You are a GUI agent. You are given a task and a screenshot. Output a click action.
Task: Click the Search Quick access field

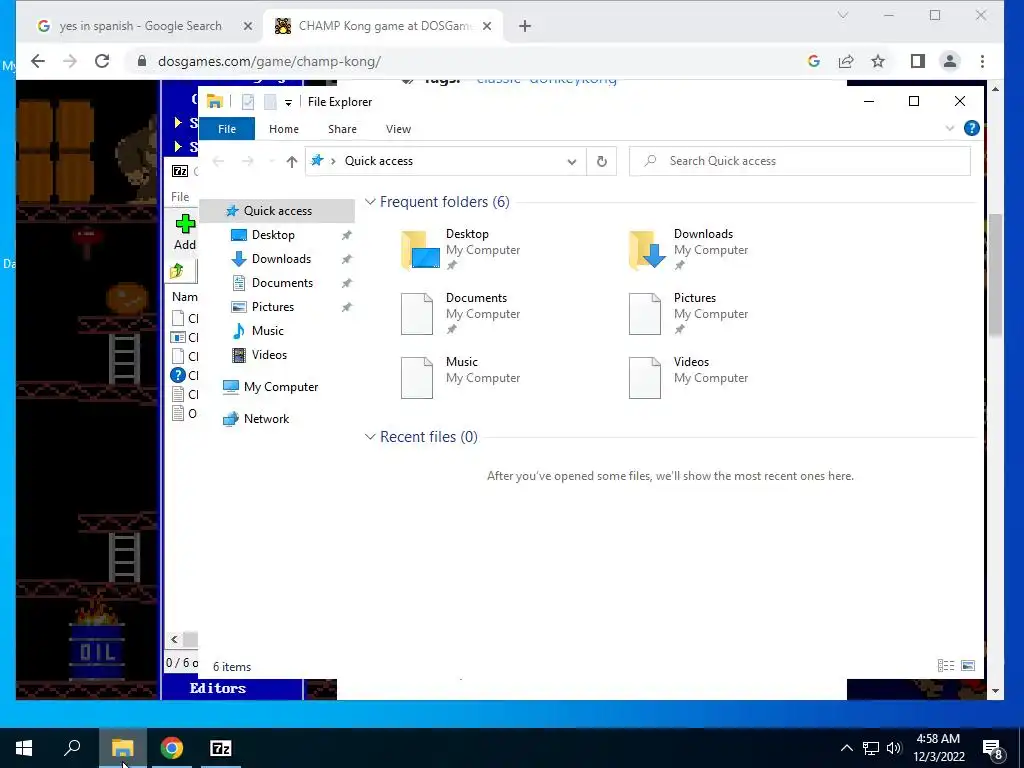tap(800, 161)
